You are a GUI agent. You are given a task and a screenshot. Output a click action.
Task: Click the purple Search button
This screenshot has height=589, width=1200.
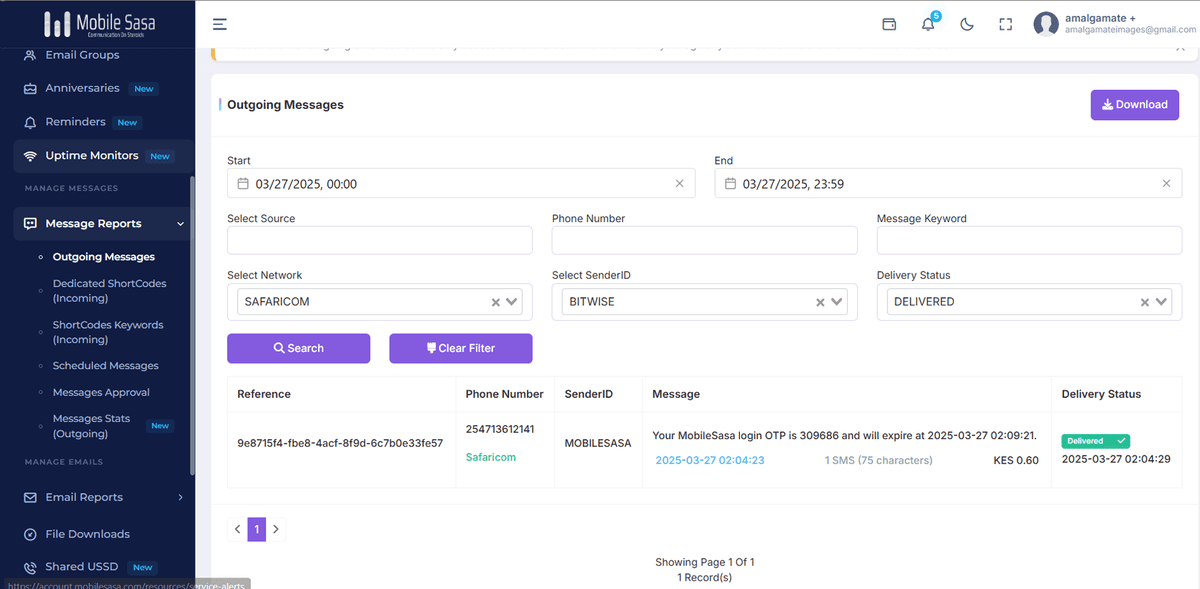point(299,348)
